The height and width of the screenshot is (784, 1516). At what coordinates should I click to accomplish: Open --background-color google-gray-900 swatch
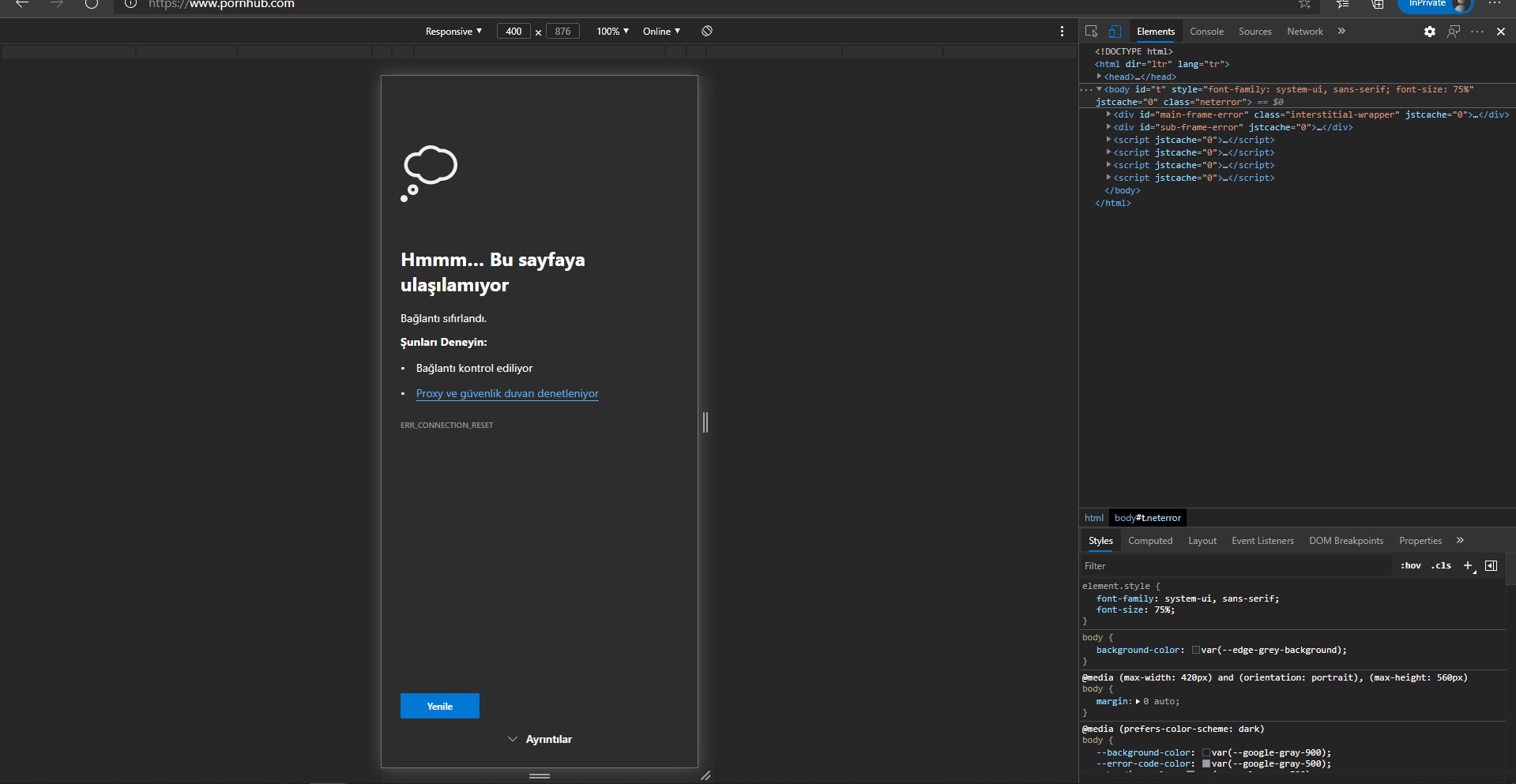tap(1206, 752)
